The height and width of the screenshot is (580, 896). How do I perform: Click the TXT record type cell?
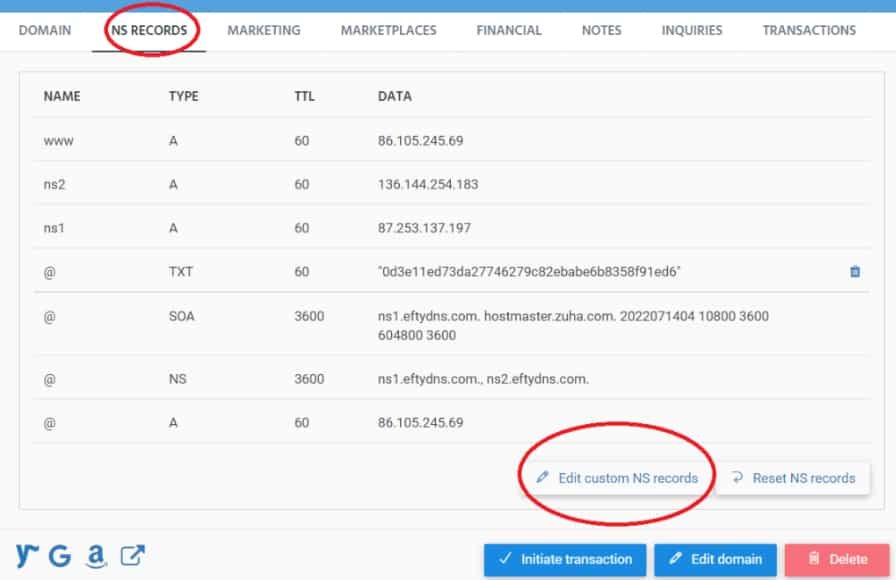(x=181, y=271)
